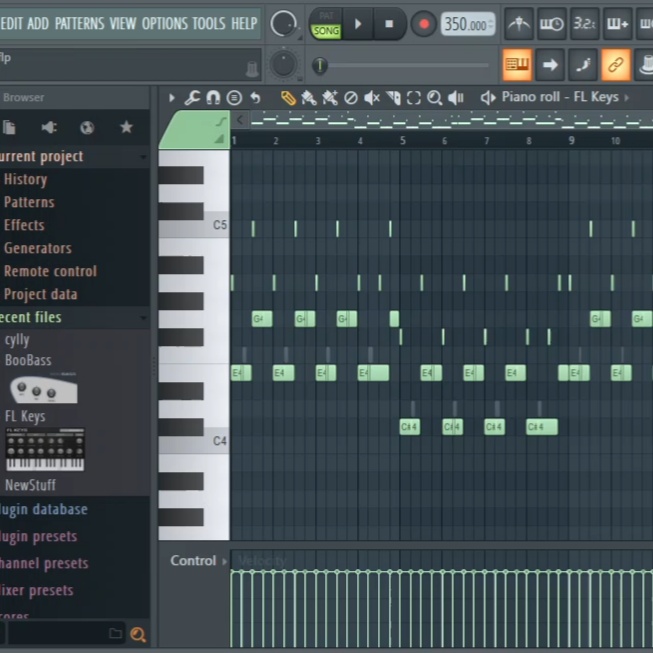The height and width of the screenshot is (653, 653).
Task: Click the metronome icon in the top toolbar
Action: tap(518, 24)
